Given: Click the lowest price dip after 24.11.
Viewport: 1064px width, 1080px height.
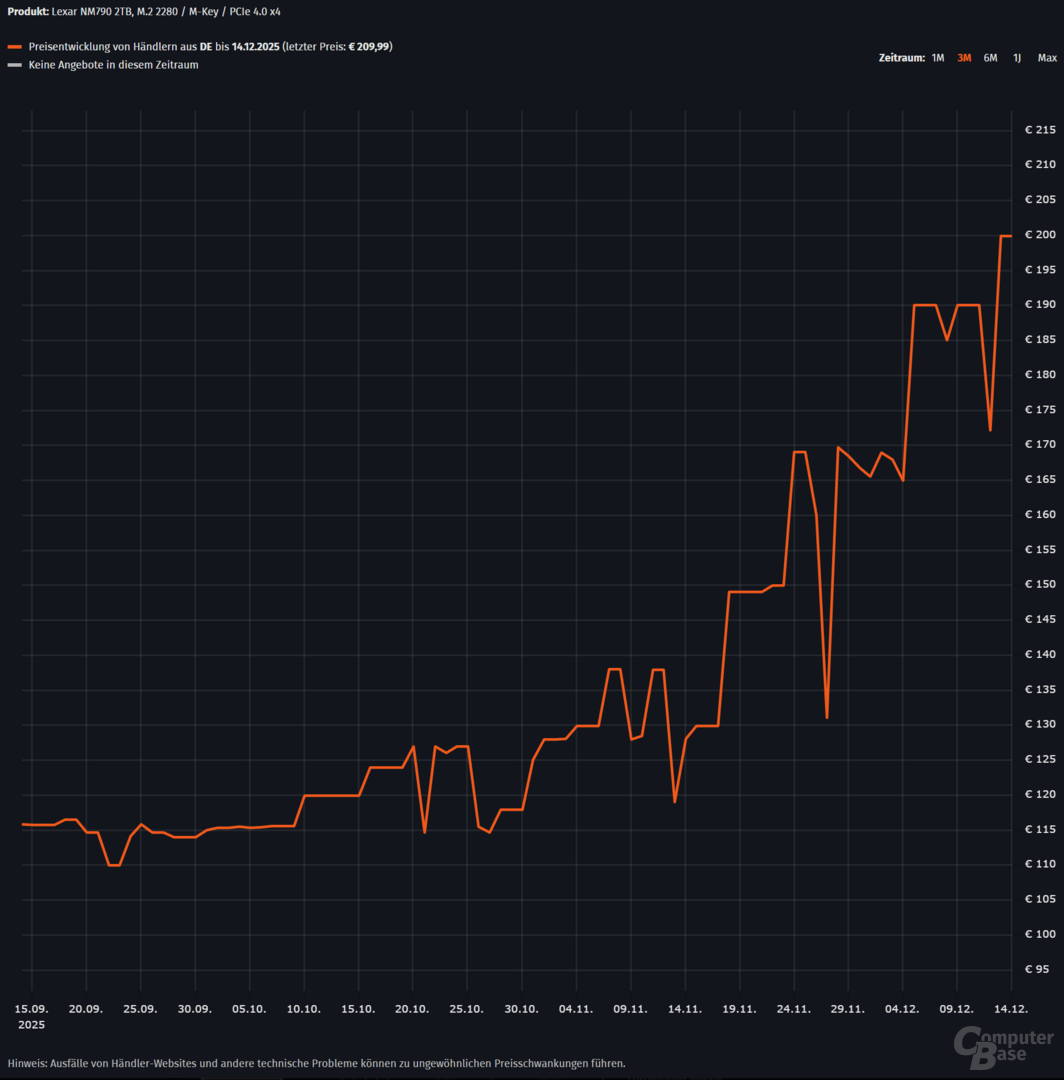Looking at the screenshot, I should pyautogui.click(x=827, y=717).
